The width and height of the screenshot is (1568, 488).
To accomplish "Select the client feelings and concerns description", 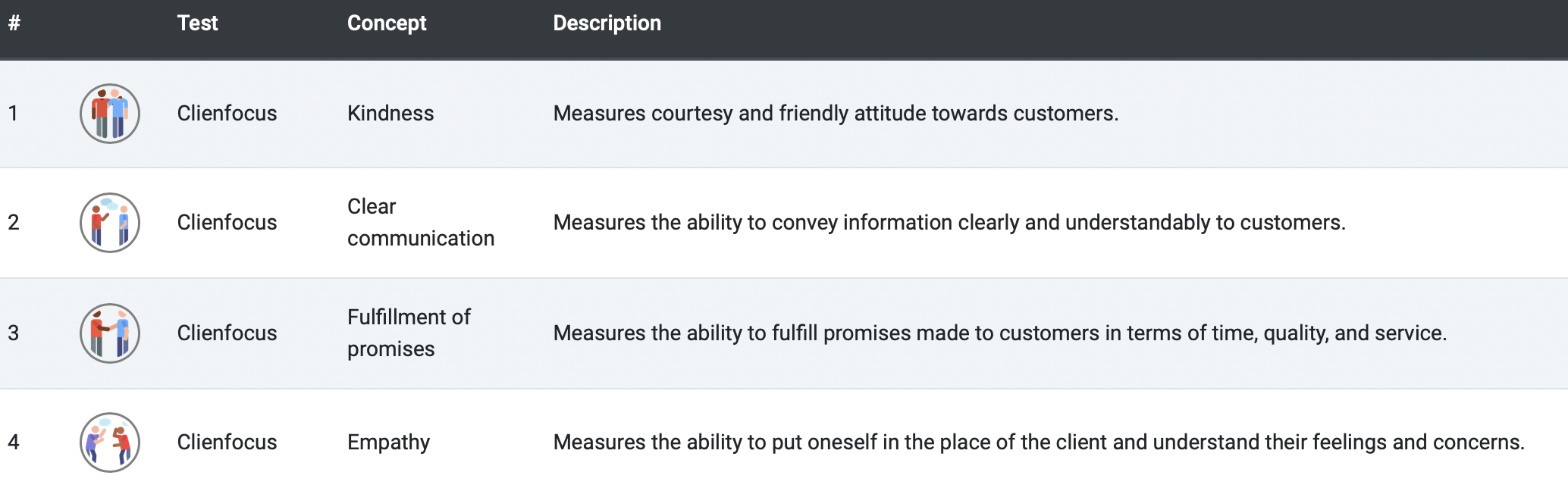I will tap(1039, 443).
